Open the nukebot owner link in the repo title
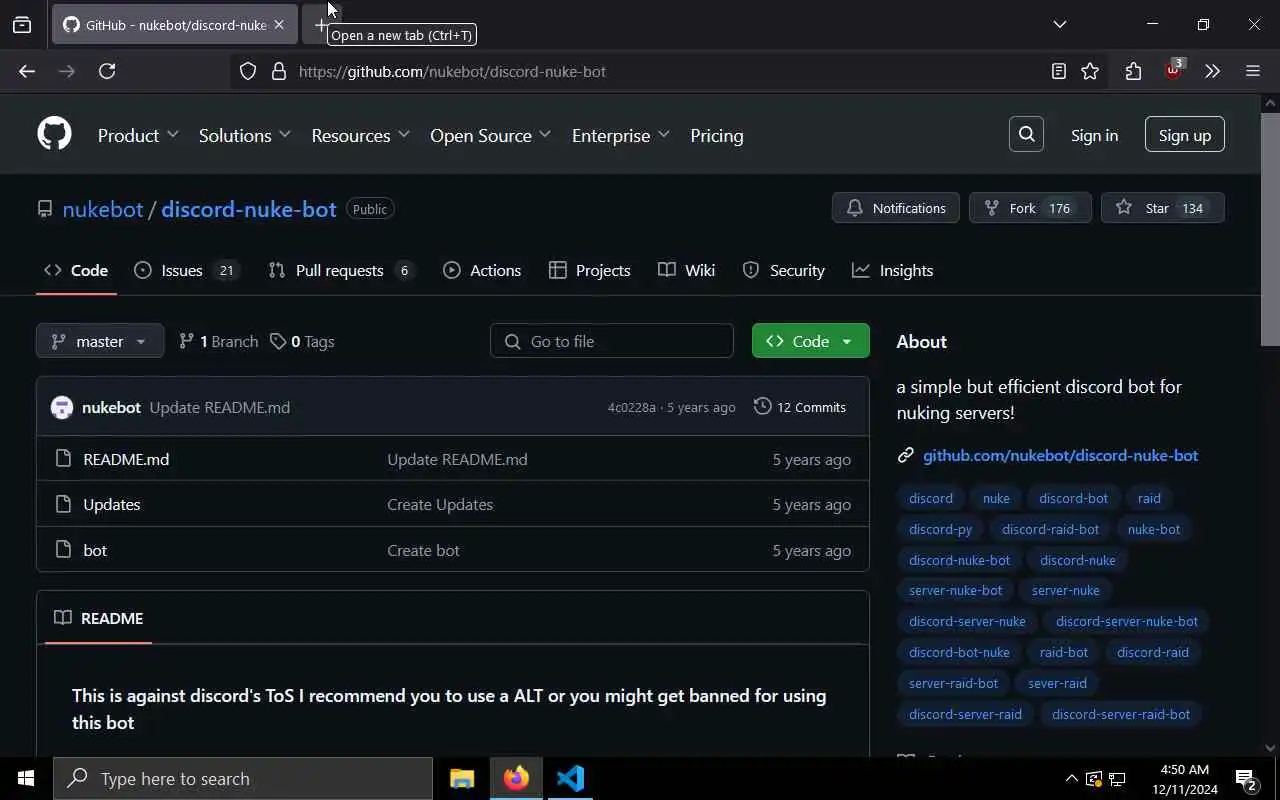The image size is (1280, 800). coord(103,209)
